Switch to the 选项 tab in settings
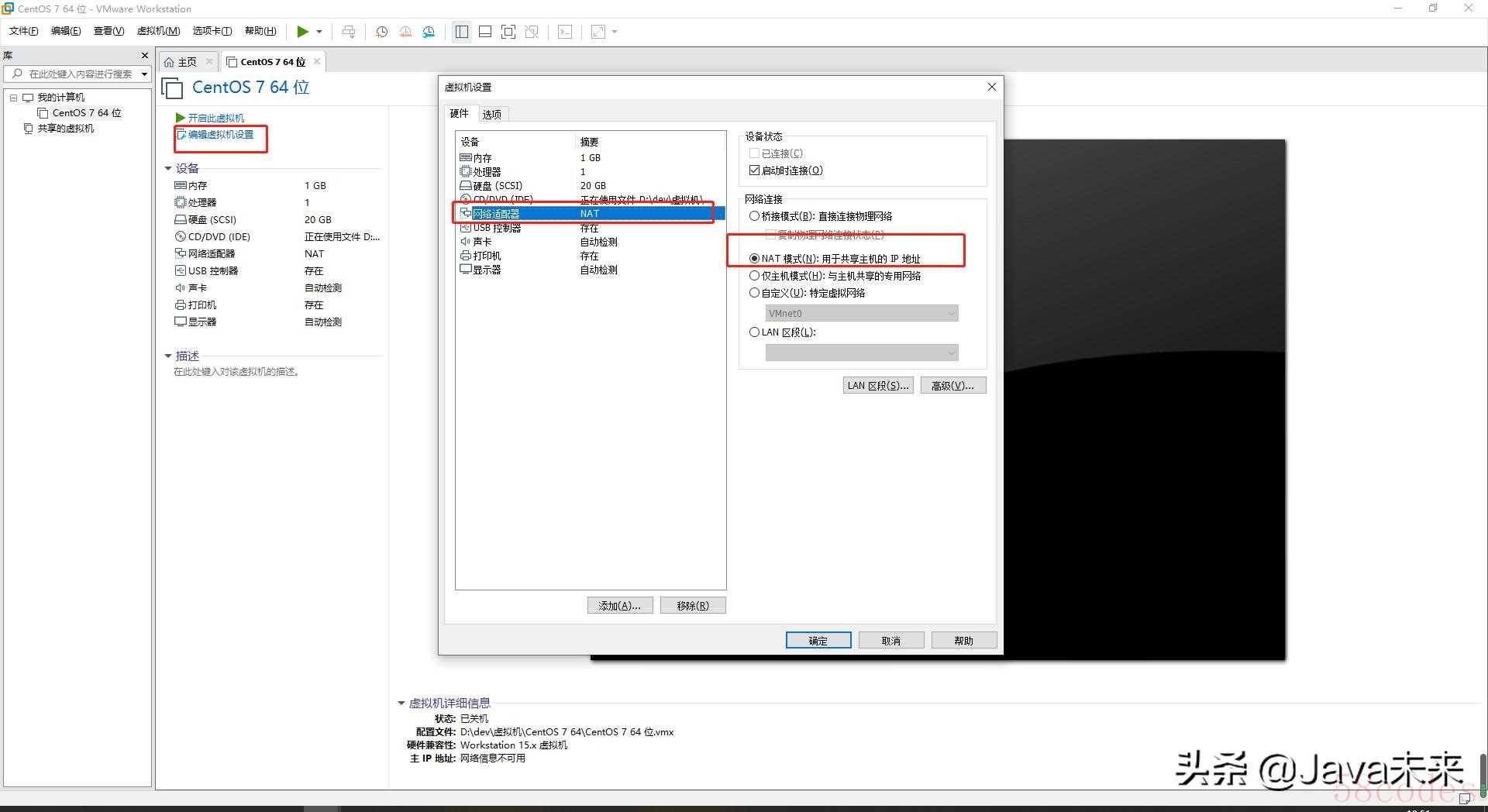Image resolution: width=1488 pixels, height=812 pixels. (x=491, y=114)
